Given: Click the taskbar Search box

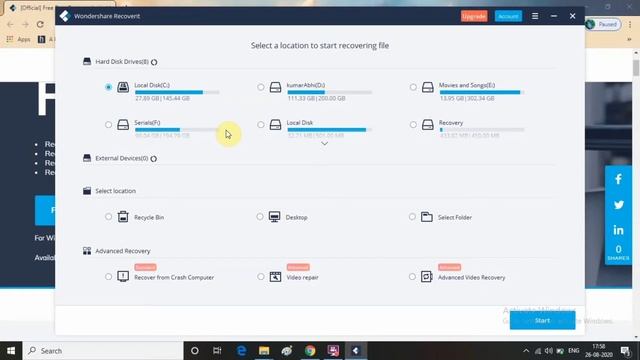Looking at the screenshot, I should [103, 351].
